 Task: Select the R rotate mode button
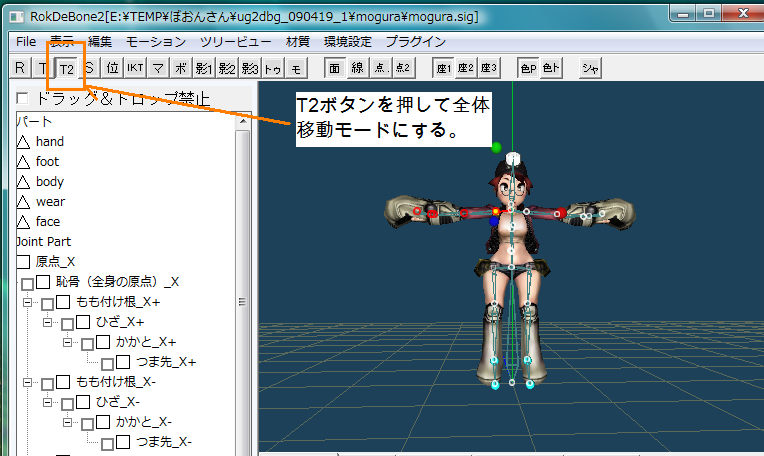(x=20, y=68)
